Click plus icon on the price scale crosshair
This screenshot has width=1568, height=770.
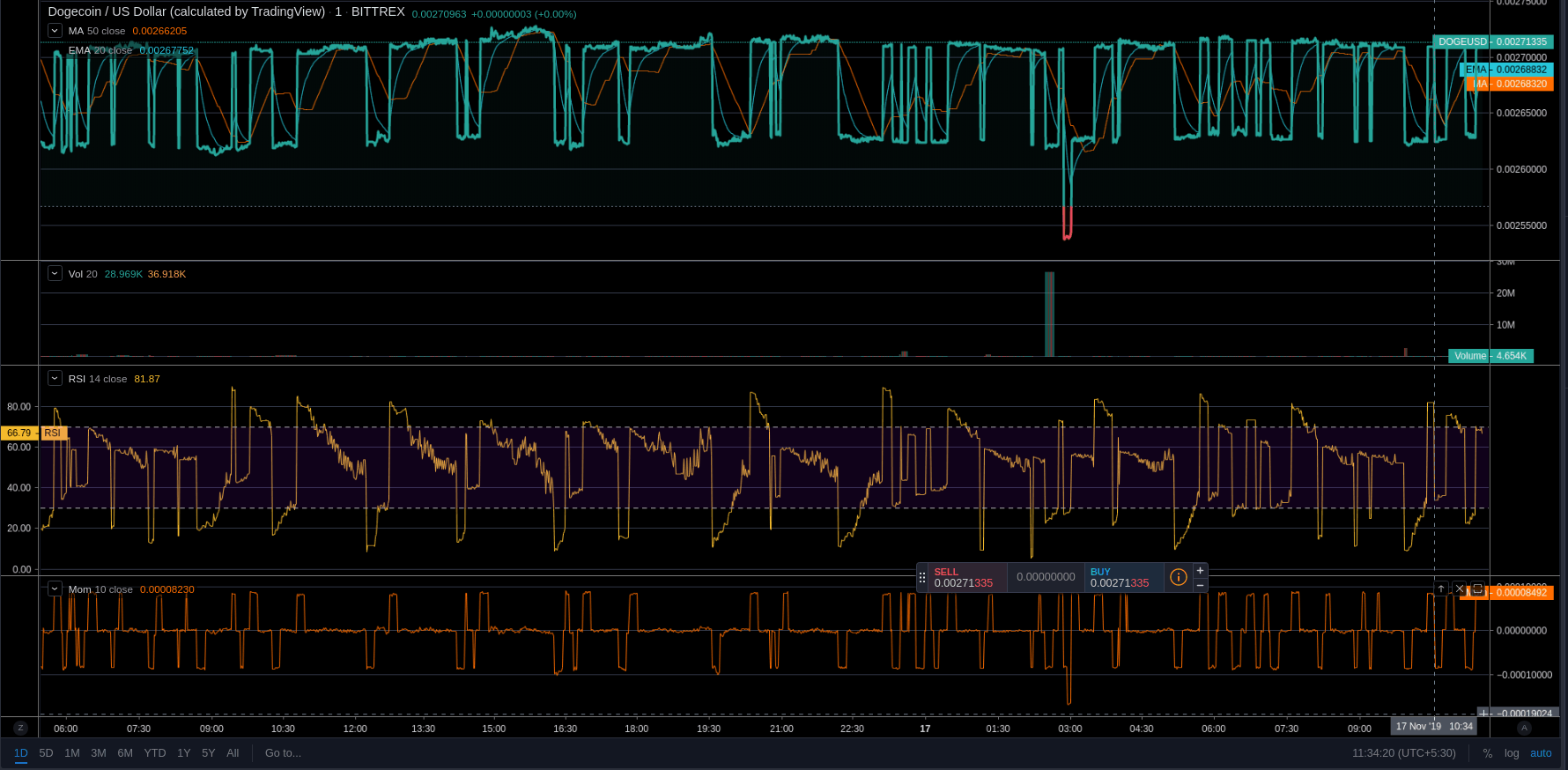coord(1484,714)
